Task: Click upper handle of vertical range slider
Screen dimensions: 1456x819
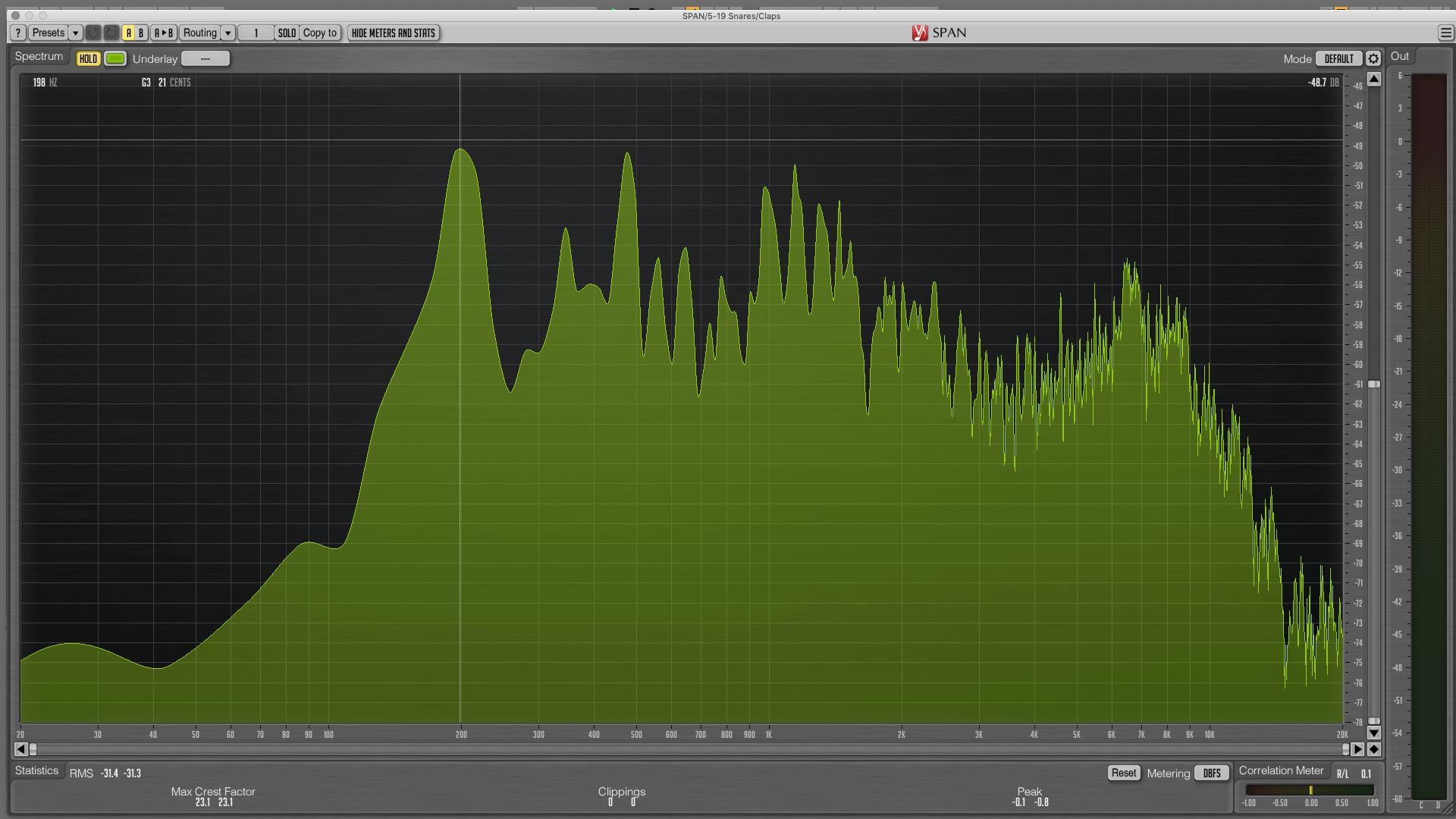Action: point(1374,385)
